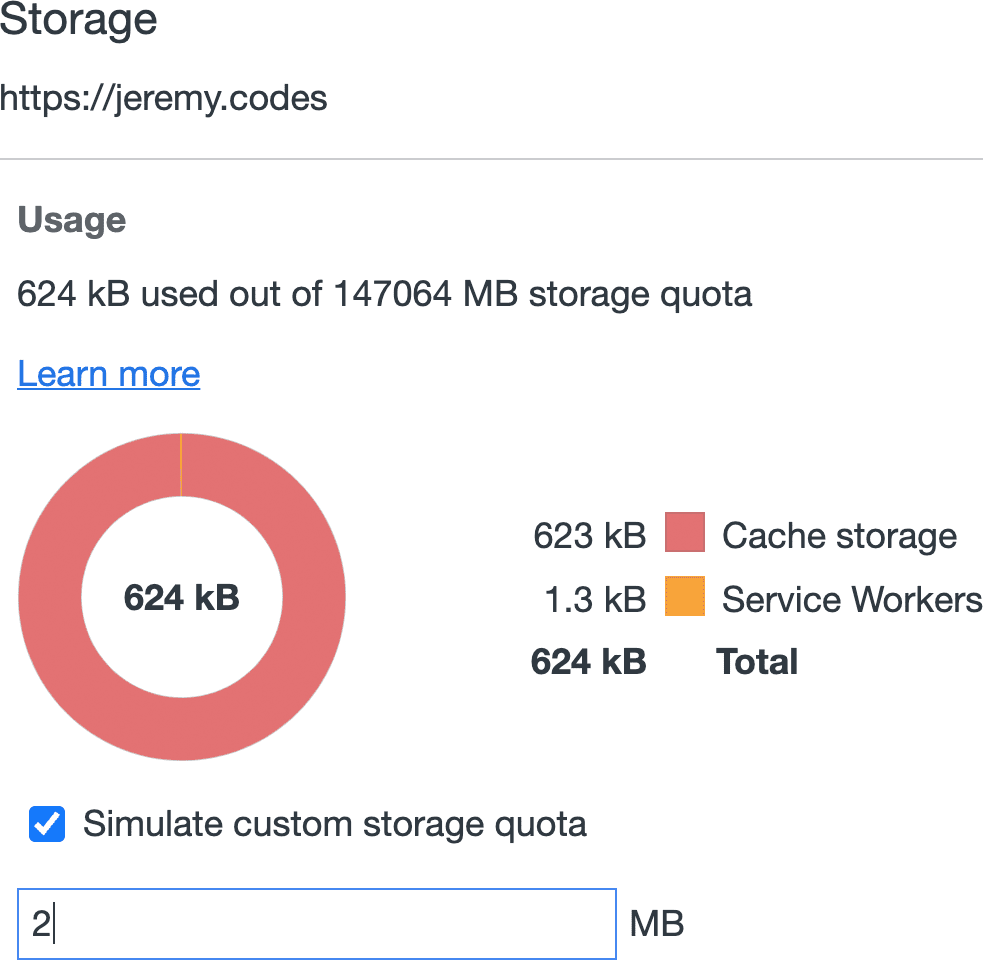Click the https://jeremy.codes origin text
The image size is (983, 960).
pyautogui.click(x=163, y=98)
